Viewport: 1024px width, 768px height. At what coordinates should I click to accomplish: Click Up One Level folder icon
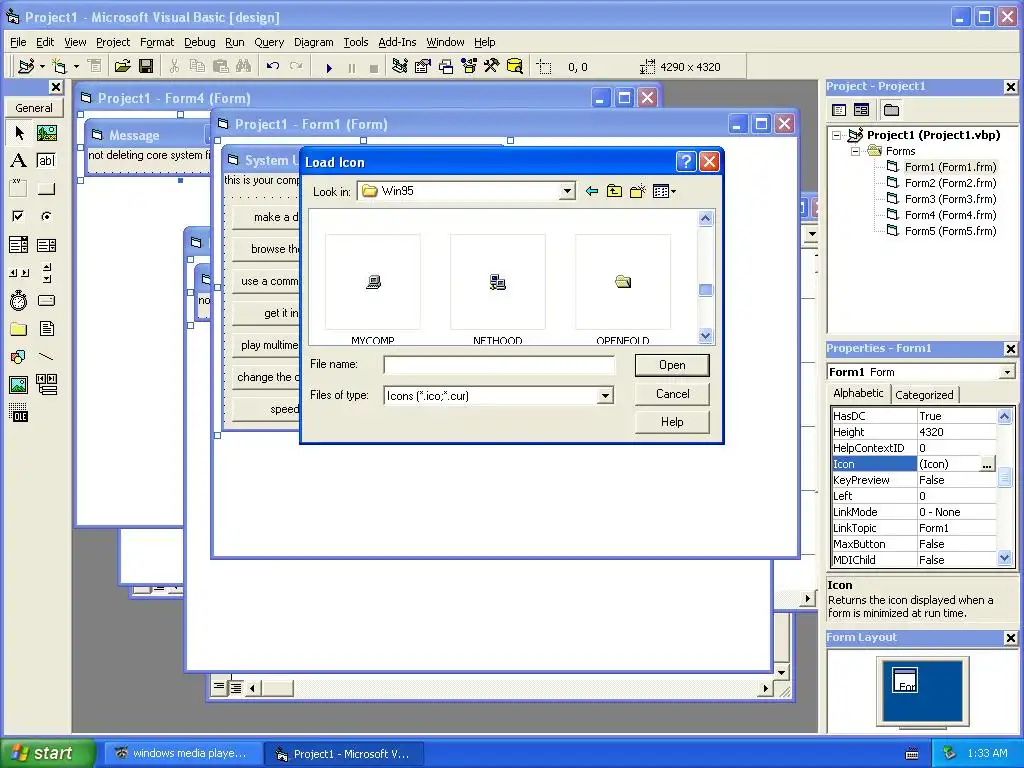pyautogui.click(x=615, y=191)
